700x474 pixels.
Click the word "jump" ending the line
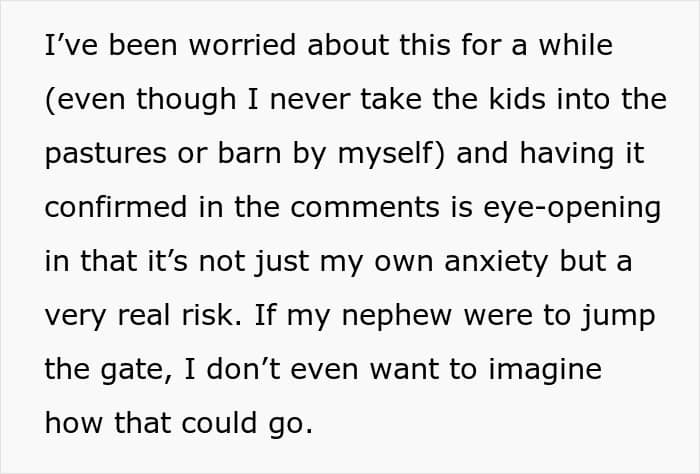618,317
